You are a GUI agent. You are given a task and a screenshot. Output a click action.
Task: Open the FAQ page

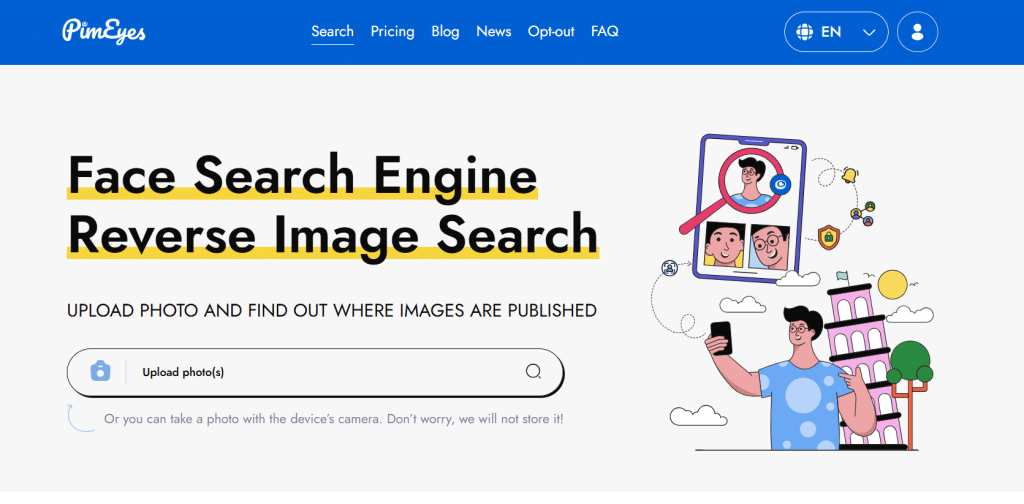pos(605,31)
